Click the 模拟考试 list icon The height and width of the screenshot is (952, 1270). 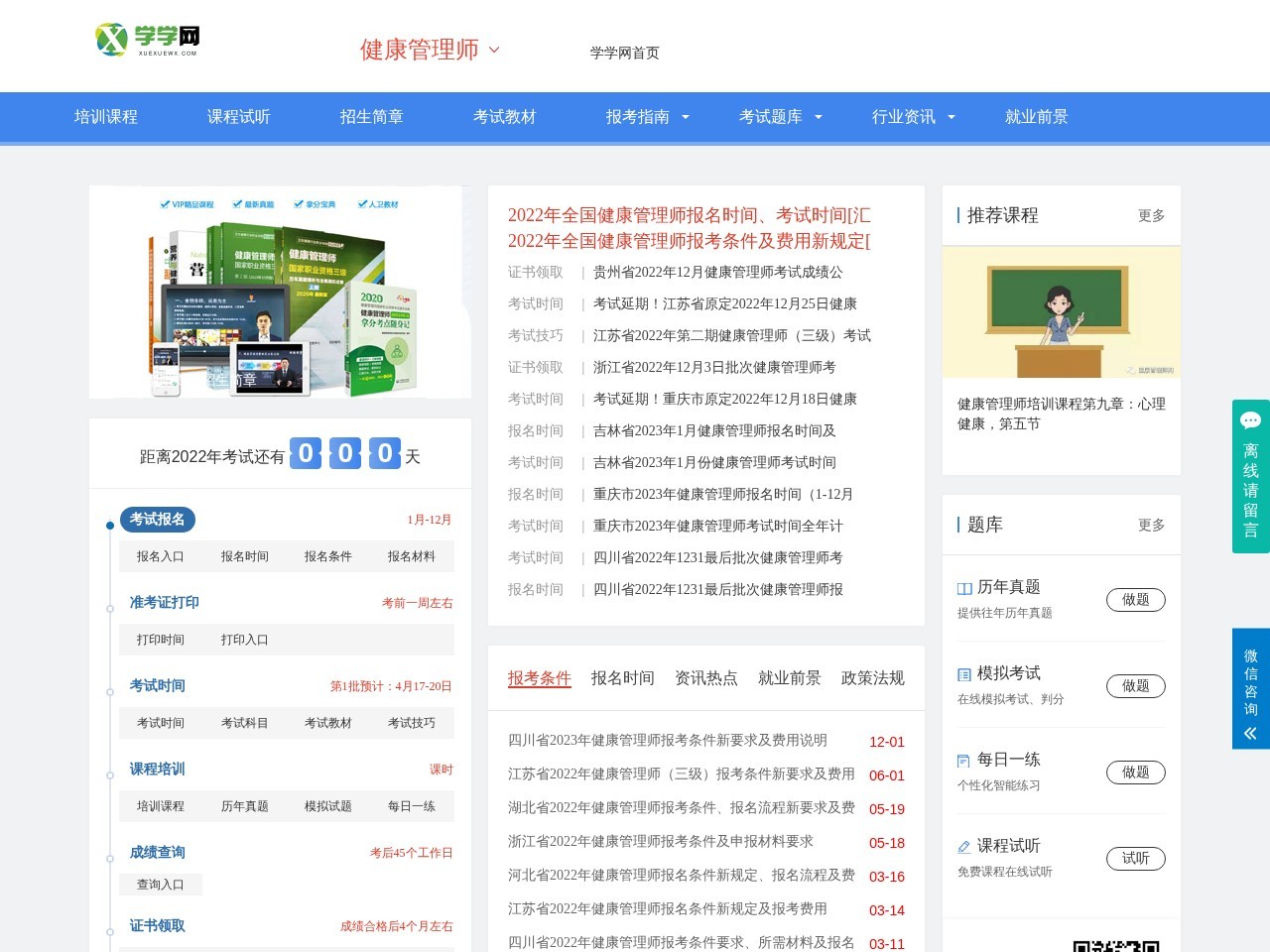pos(964,674)
